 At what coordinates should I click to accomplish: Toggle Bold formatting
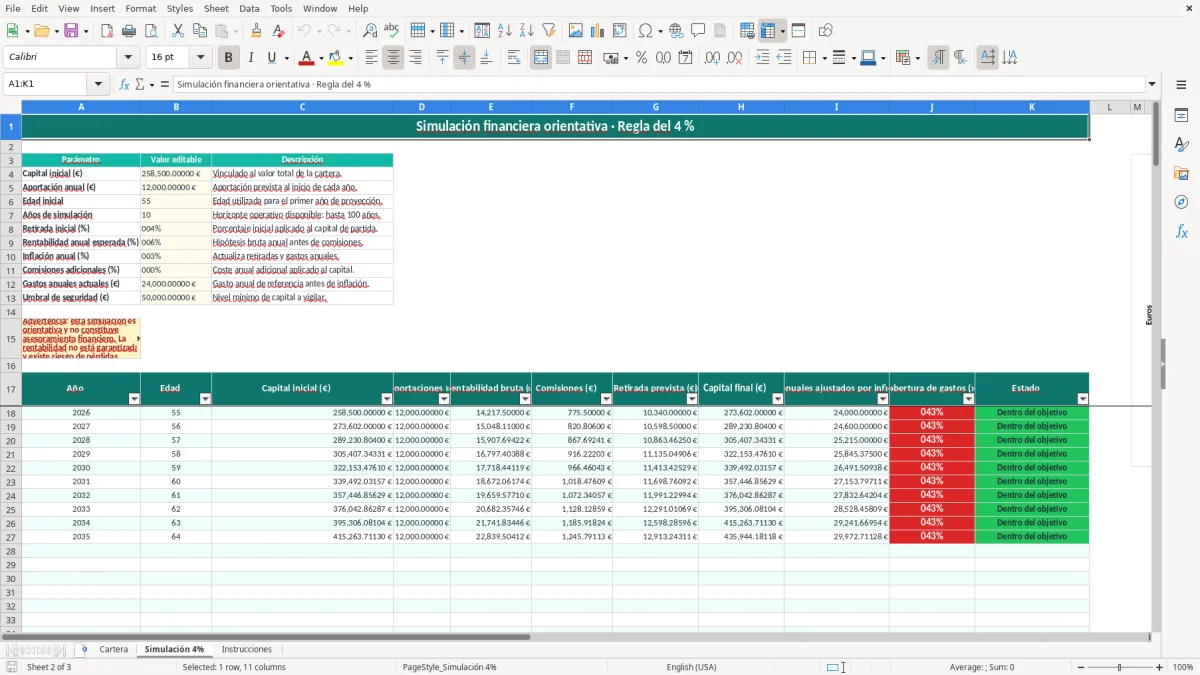pyautogui.click(x=228, y=58)
